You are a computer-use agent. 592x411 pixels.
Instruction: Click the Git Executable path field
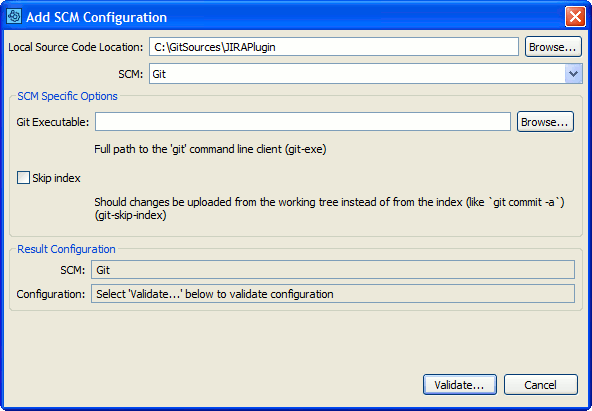[303, 122]
